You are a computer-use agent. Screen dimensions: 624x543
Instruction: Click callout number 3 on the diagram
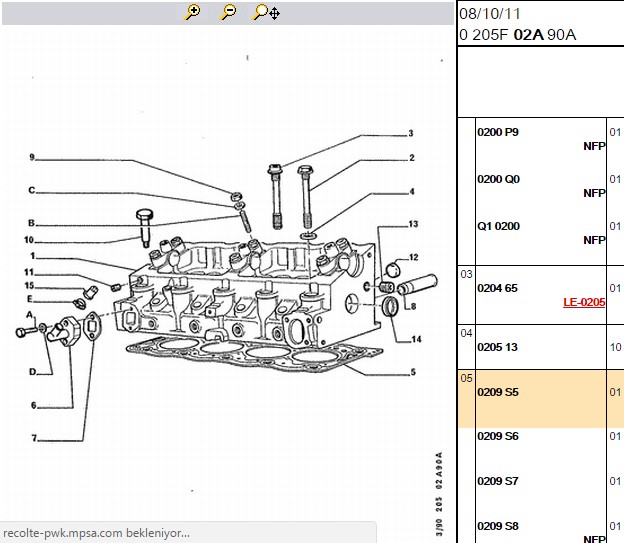[x=411, y=133]
